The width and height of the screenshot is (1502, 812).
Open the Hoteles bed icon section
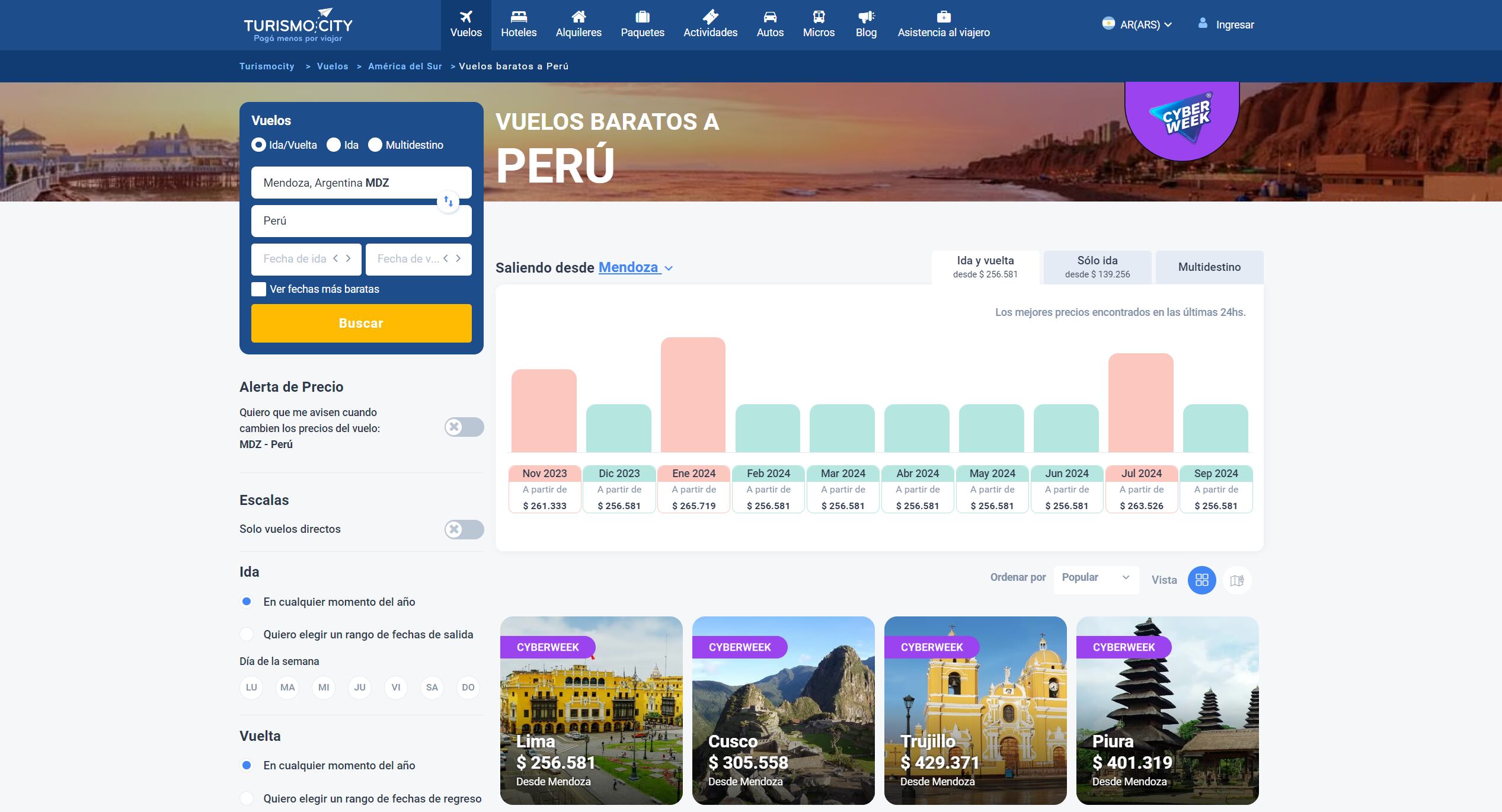click(519, 25)
